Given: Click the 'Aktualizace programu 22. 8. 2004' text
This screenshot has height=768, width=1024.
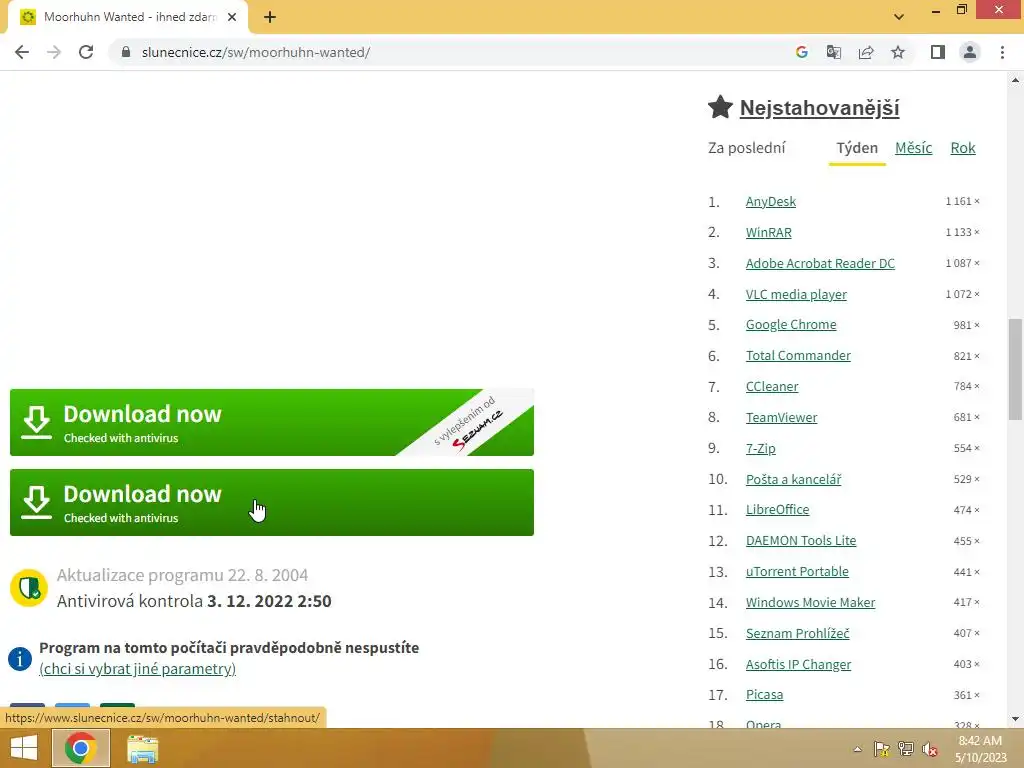Looking at the screenshot, I should [182, 575].
